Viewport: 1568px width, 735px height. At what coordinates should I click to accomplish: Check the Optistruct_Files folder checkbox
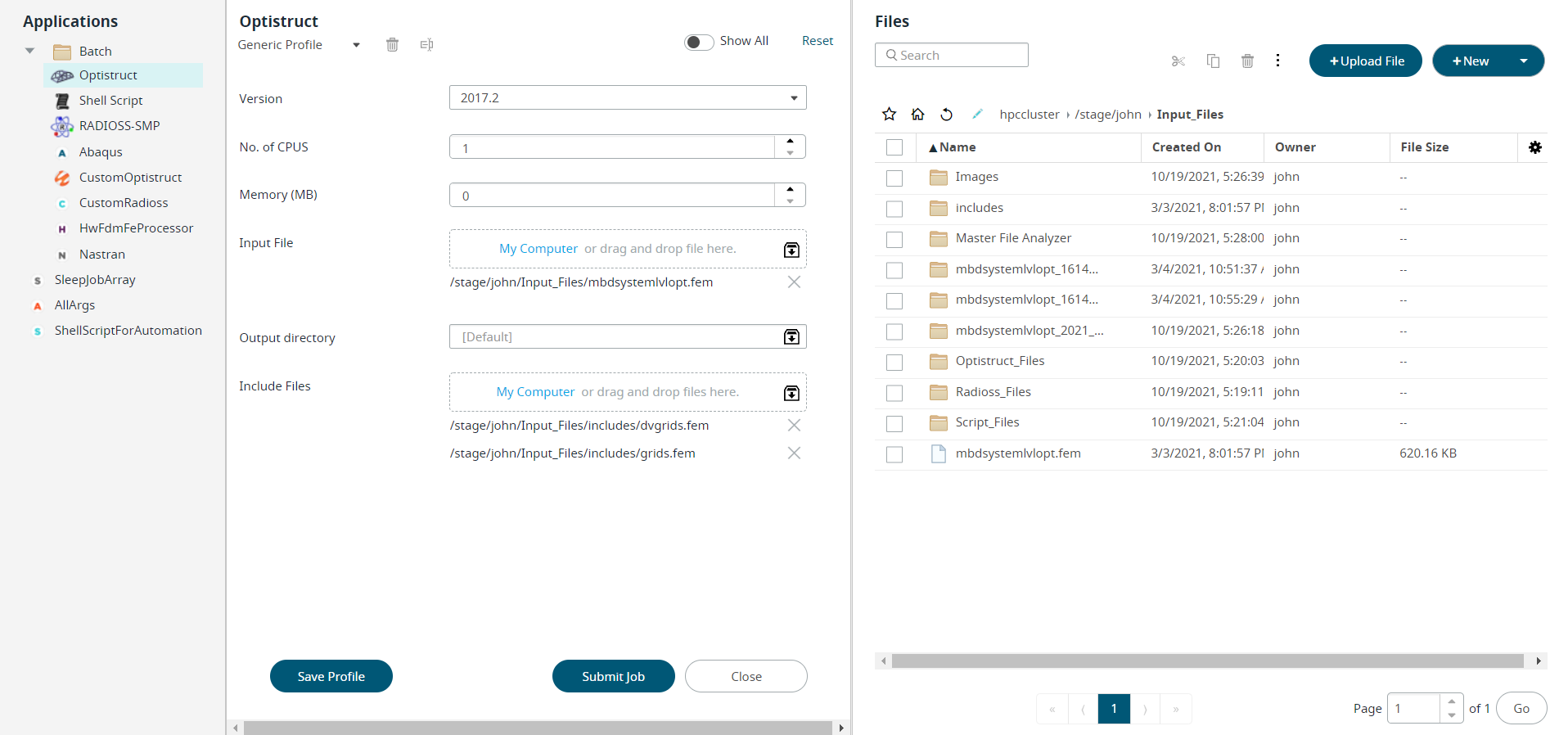click(x=894, y=362)
